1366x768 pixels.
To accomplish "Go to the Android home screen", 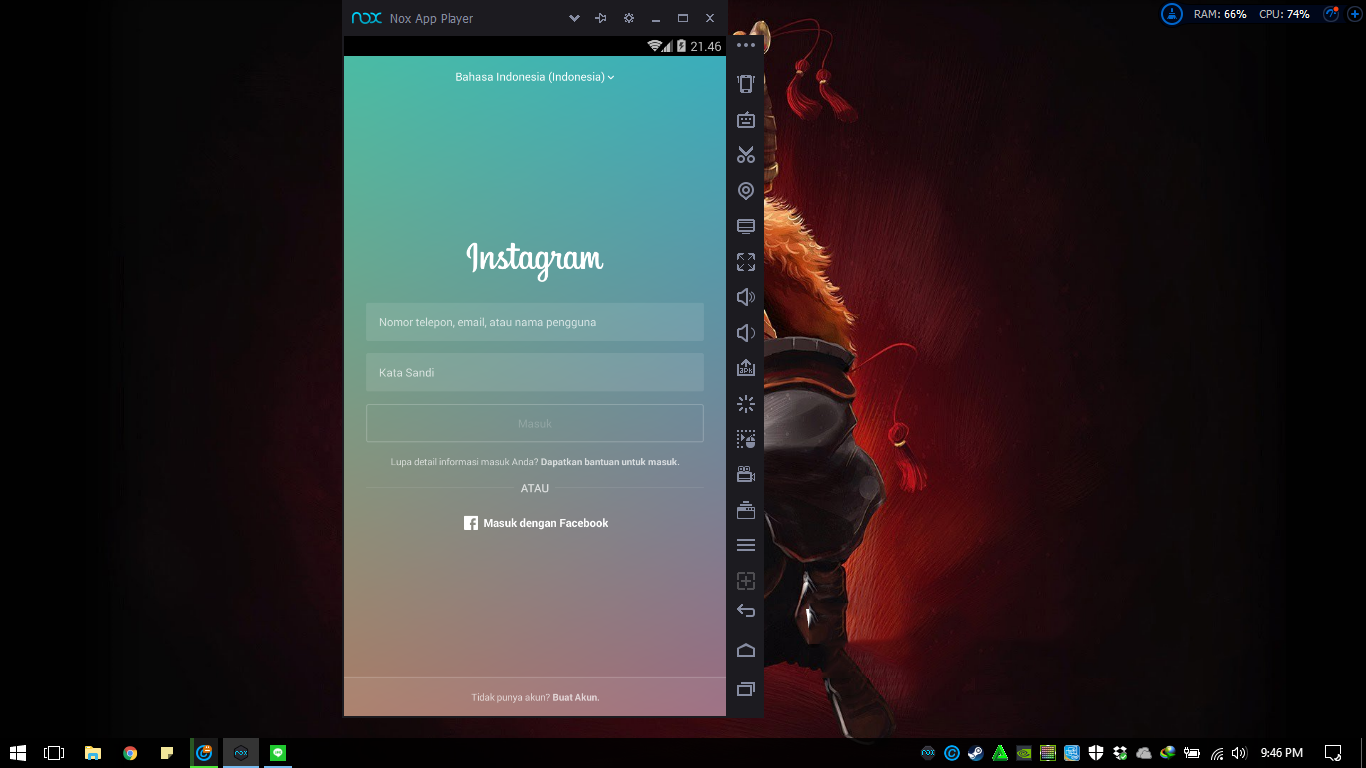I will pyautogui.click(x=745, y=650).
